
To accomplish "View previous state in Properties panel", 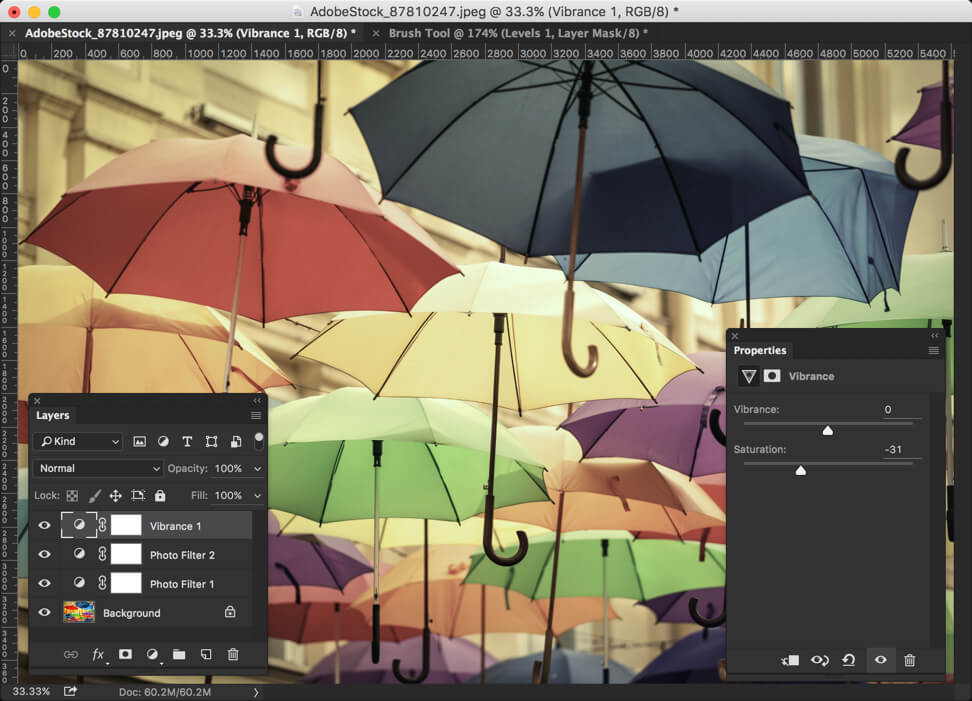I will coord(820,661).
